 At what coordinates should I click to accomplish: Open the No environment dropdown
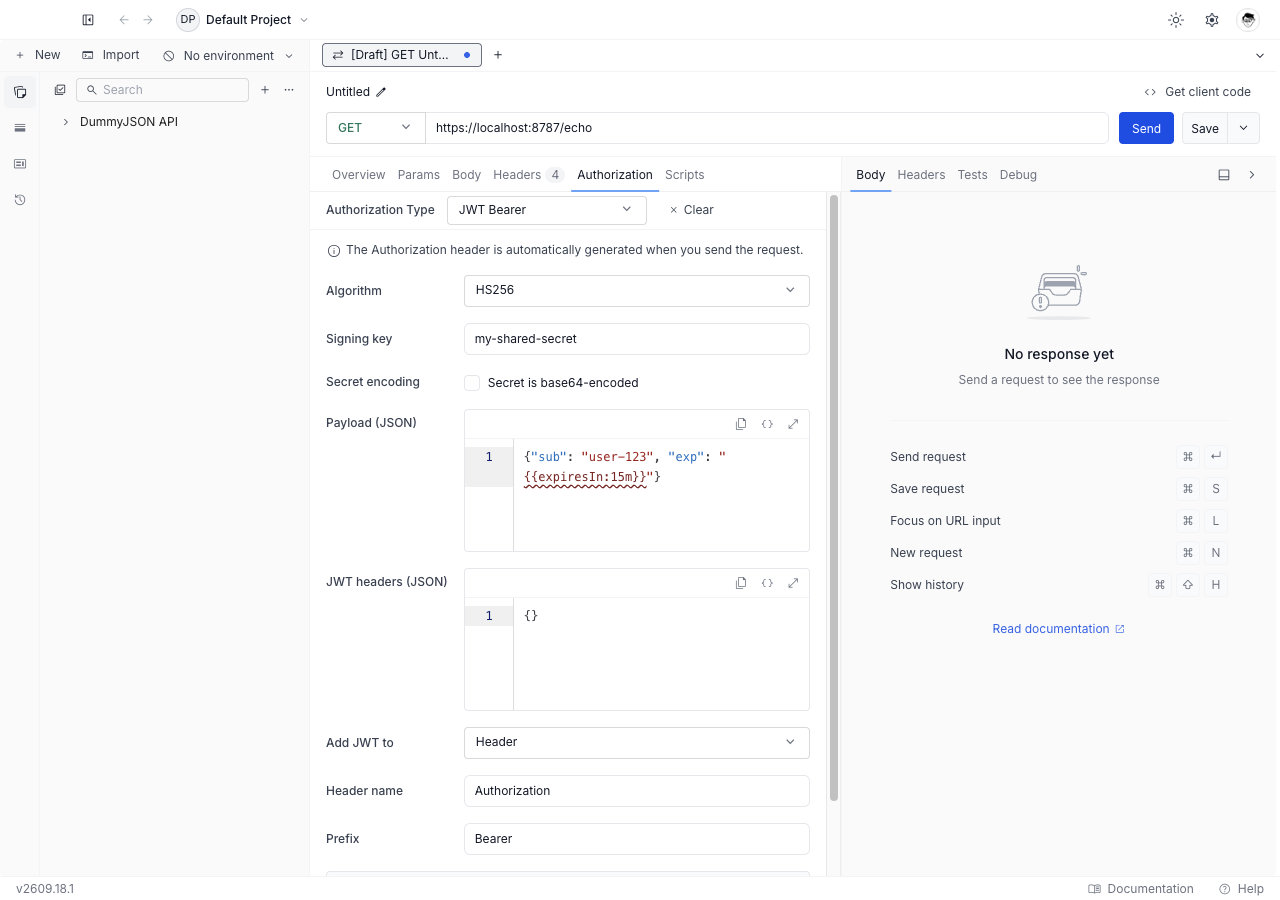pos(228,56)
